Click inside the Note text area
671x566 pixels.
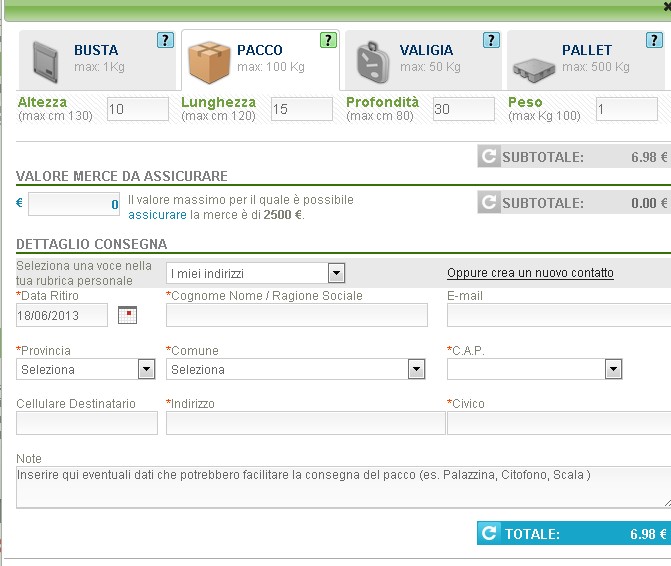click(x=344, y=487)
